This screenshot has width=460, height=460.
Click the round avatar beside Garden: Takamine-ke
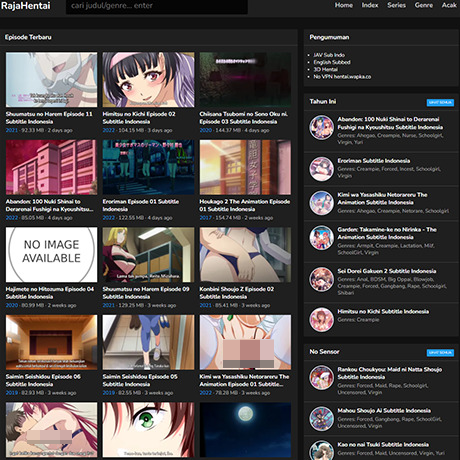(x=321, y=238)
